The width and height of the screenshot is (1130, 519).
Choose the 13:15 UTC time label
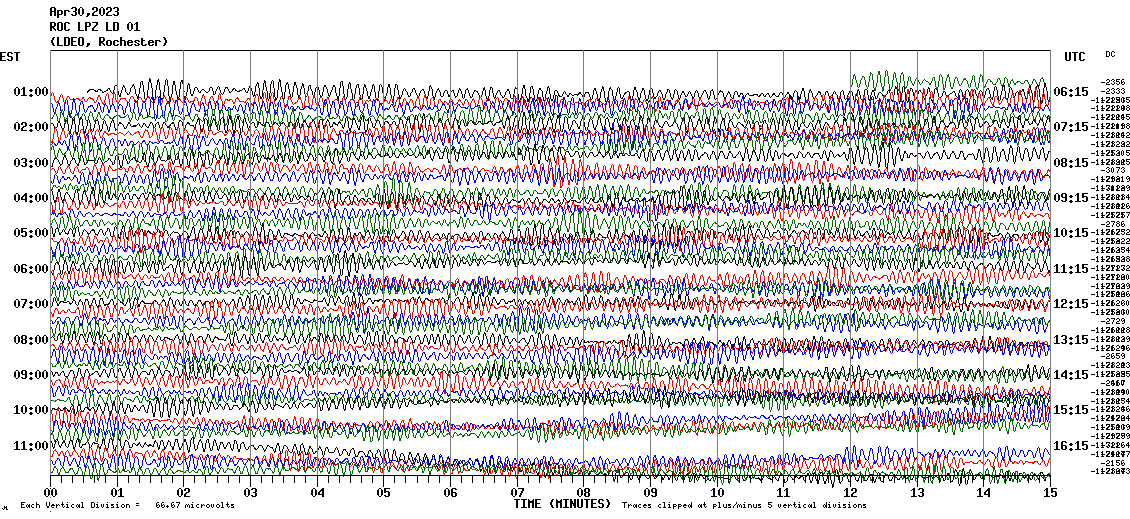click(1071, 340)
